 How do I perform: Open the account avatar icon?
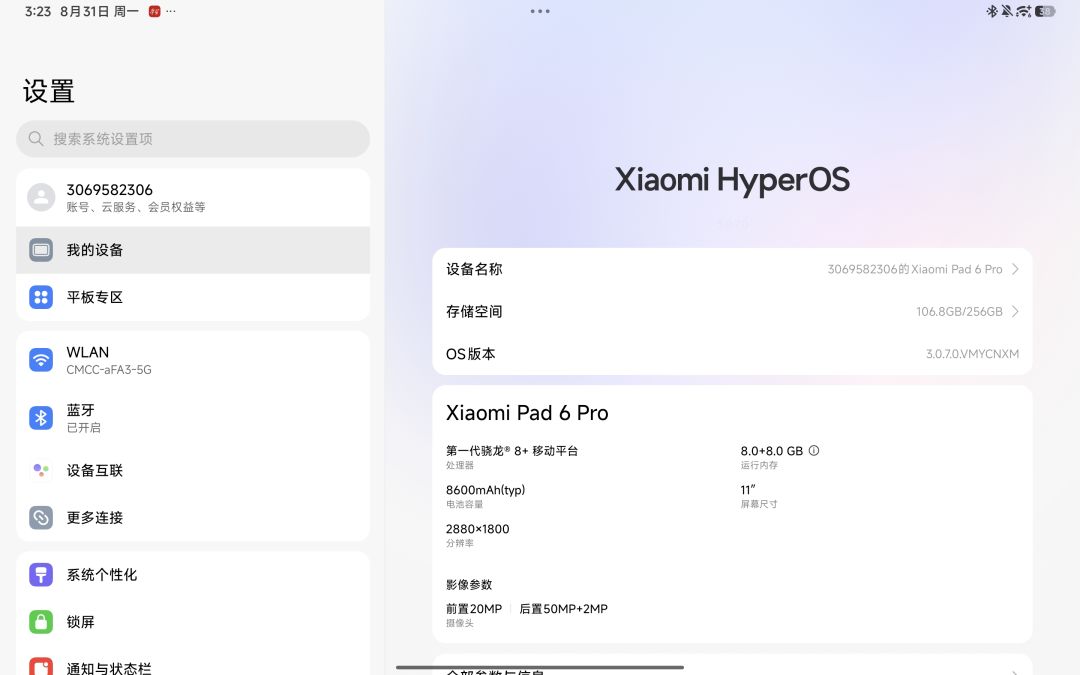[x=41, y=197]
